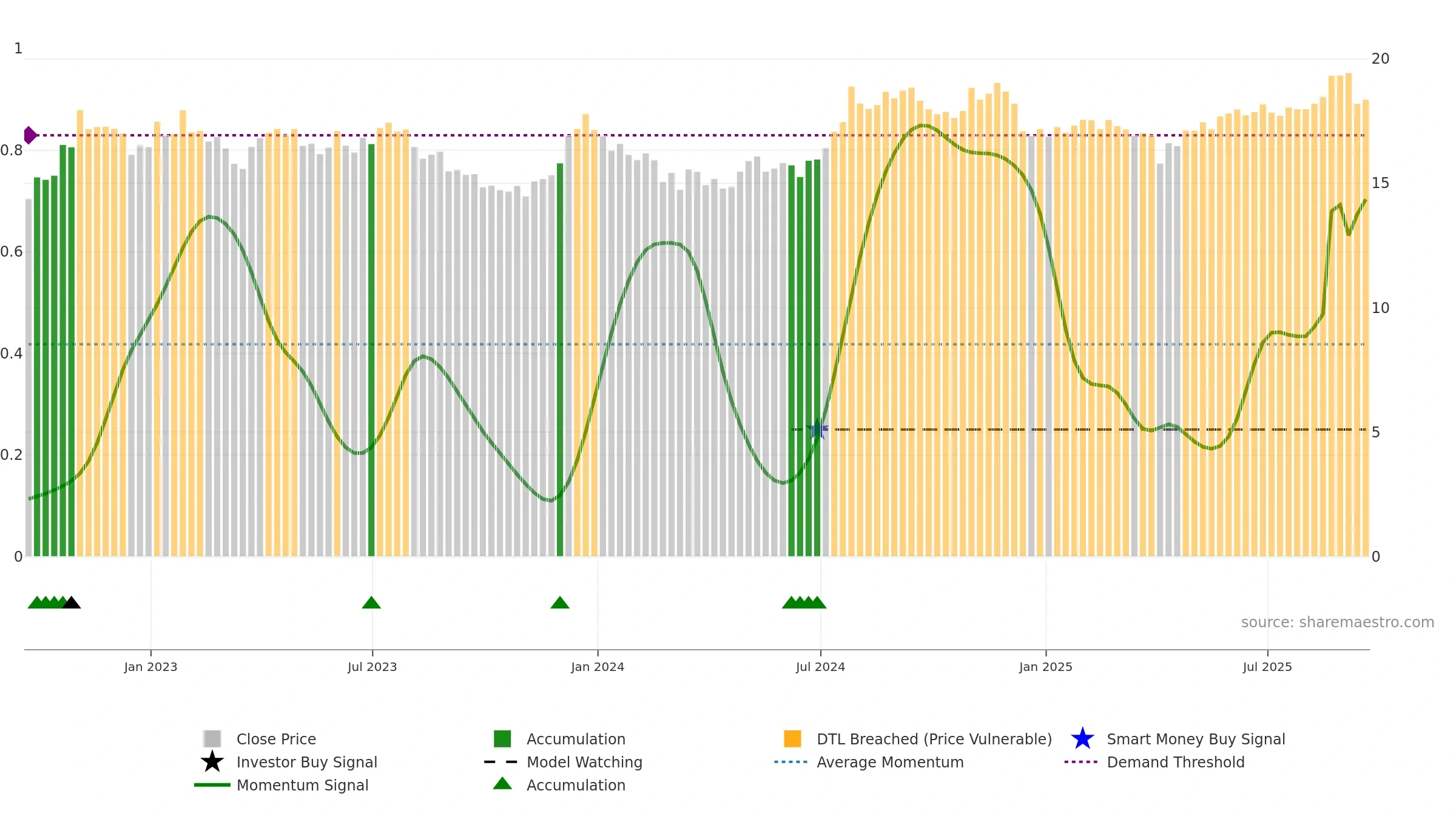Toggle Average Momentum legend item
1456x819 pixels.
click(890, 762)
